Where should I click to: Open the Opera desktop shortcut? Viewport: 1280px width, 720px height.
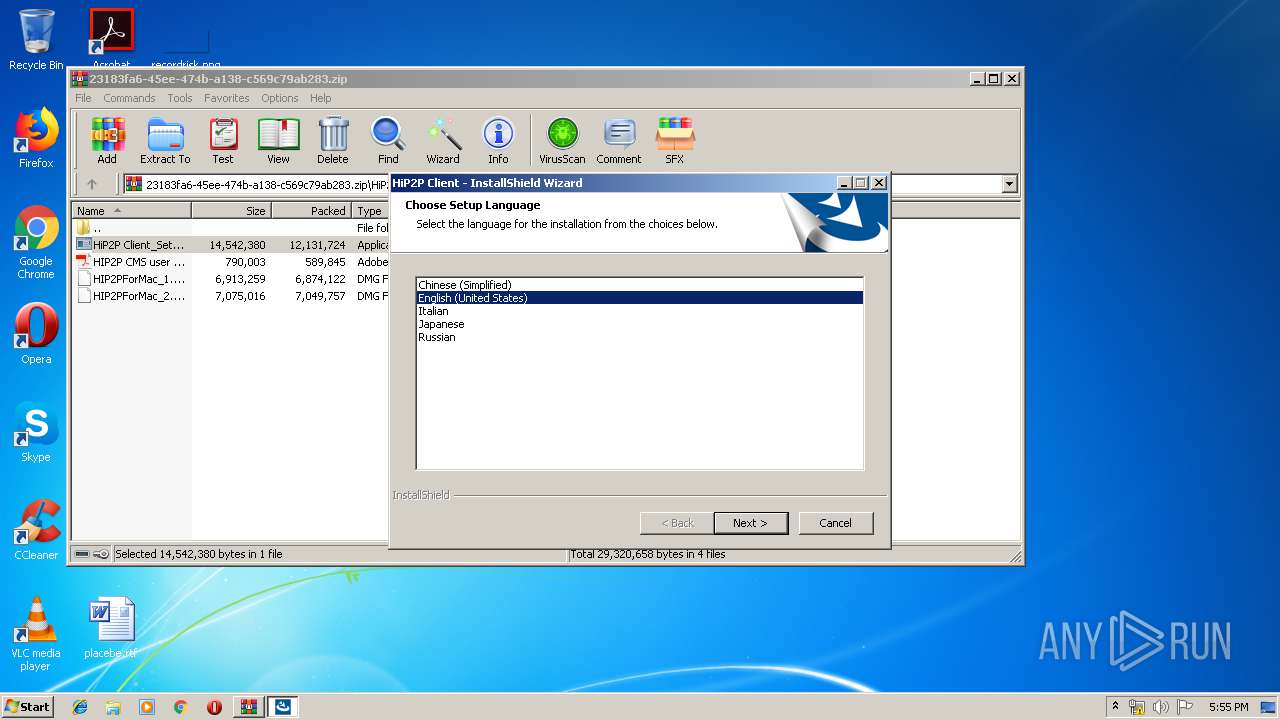(36, 334)
